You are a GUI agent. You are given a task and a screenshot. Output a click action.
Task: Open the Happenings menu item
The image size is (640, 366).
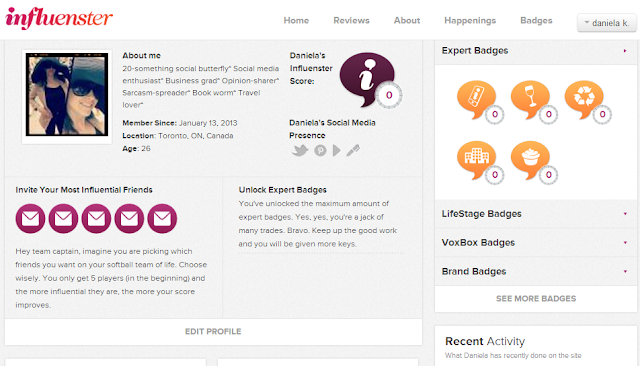click(470, 20)
